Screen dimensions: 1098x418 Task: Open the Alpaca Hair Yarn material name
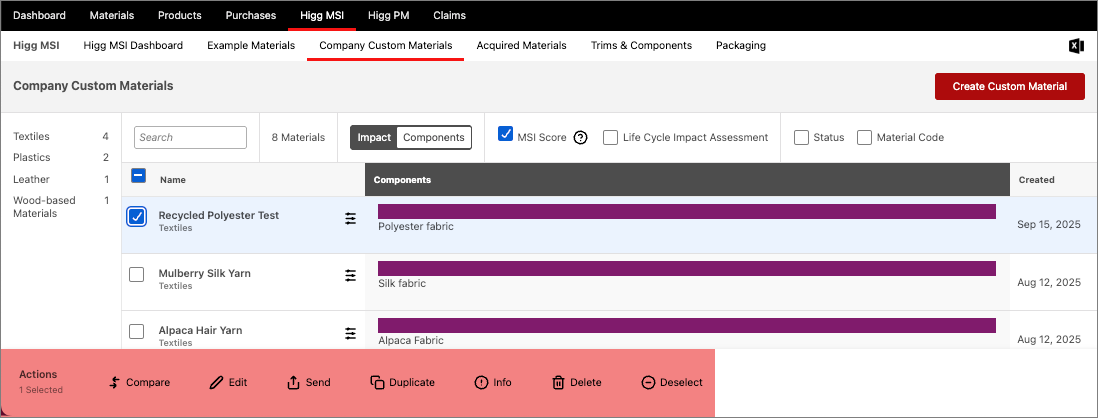[x=200, y=330]
